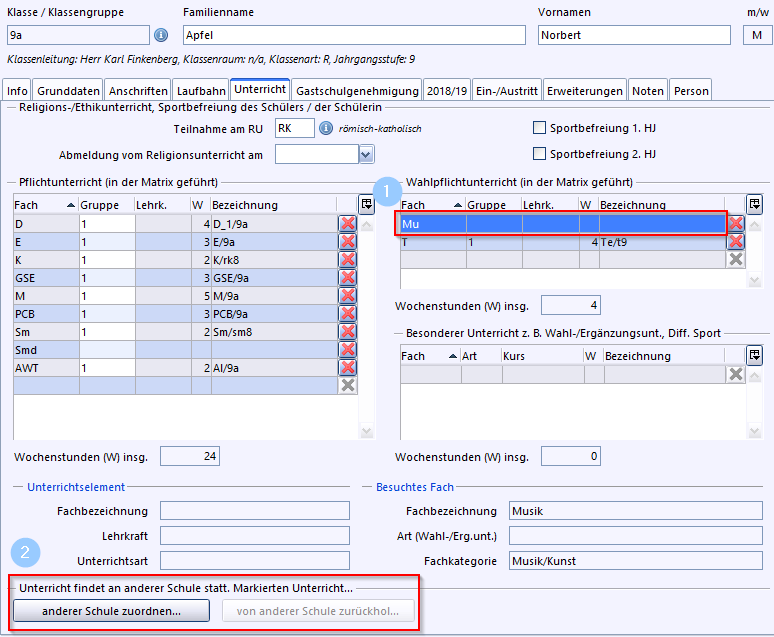Sort Pflichtunterricht by Fach column

tap(45, 205)
